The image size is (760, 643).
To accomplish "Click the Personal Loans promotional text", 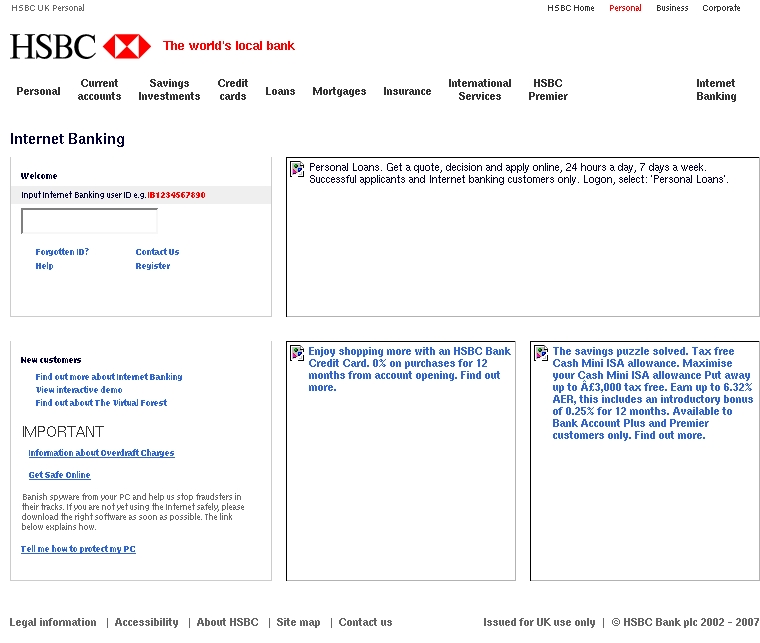I will pos(519,173).
